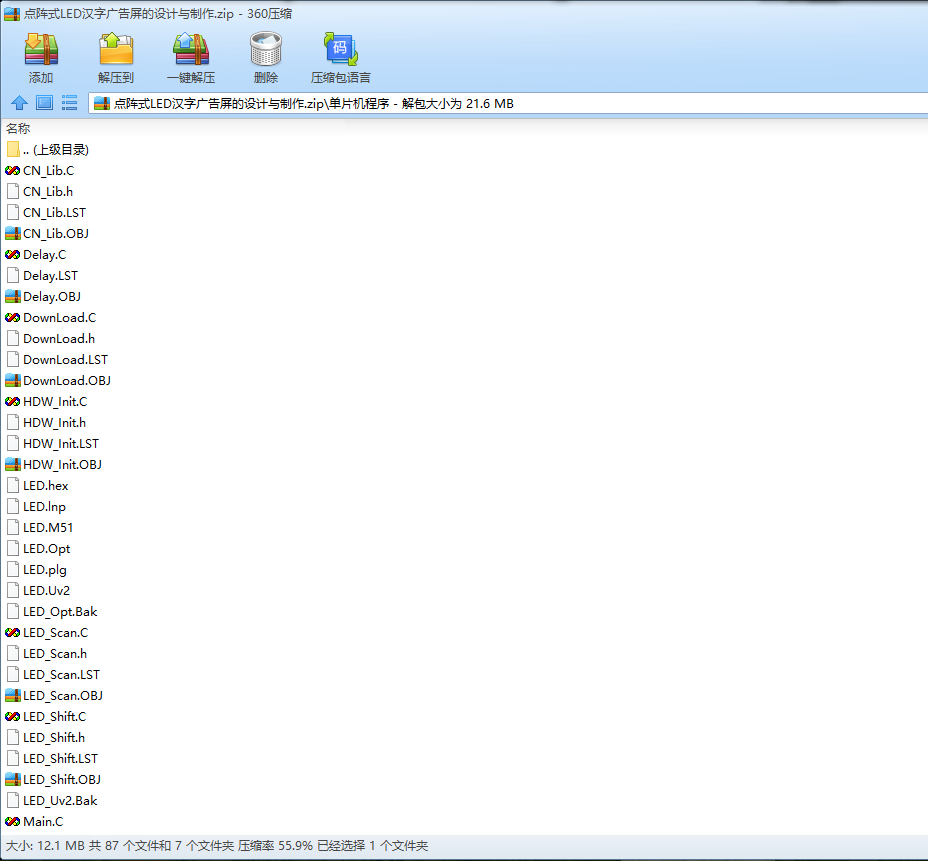This screenshot has width=928, height=861.
Task: Click the status bar compression ratio text
Action: coord(275,846)
